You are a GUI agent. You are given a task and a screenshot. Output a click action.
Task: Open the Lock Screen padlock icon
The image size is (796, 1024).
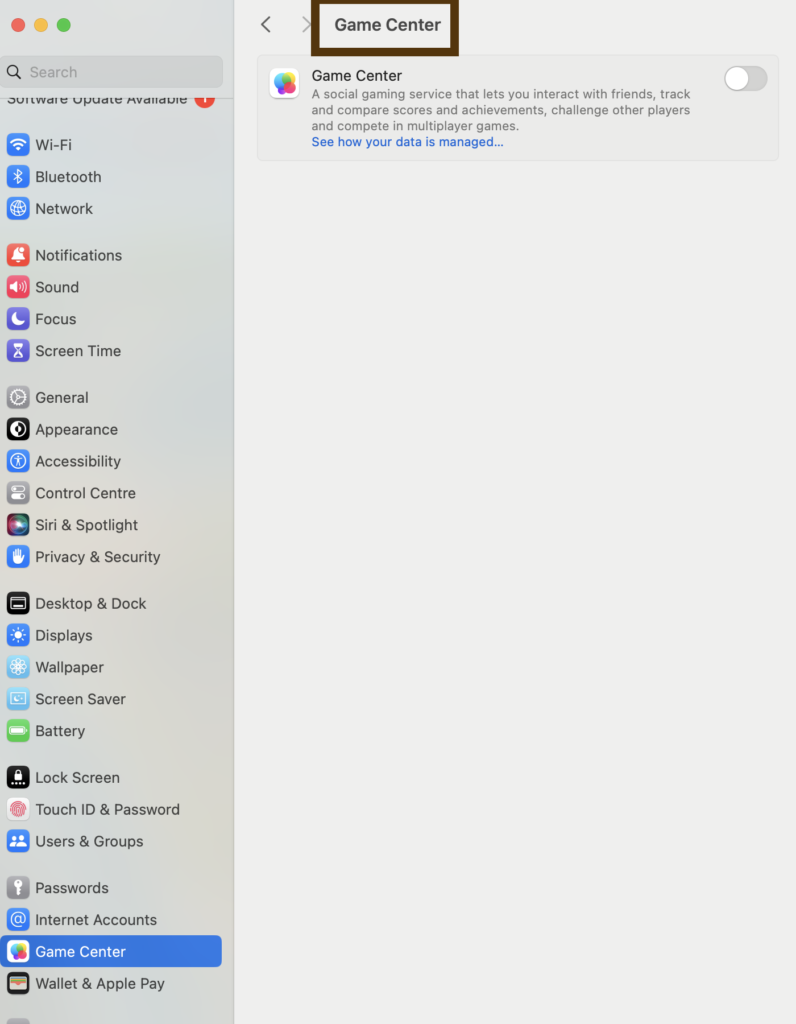pos(18,777)
